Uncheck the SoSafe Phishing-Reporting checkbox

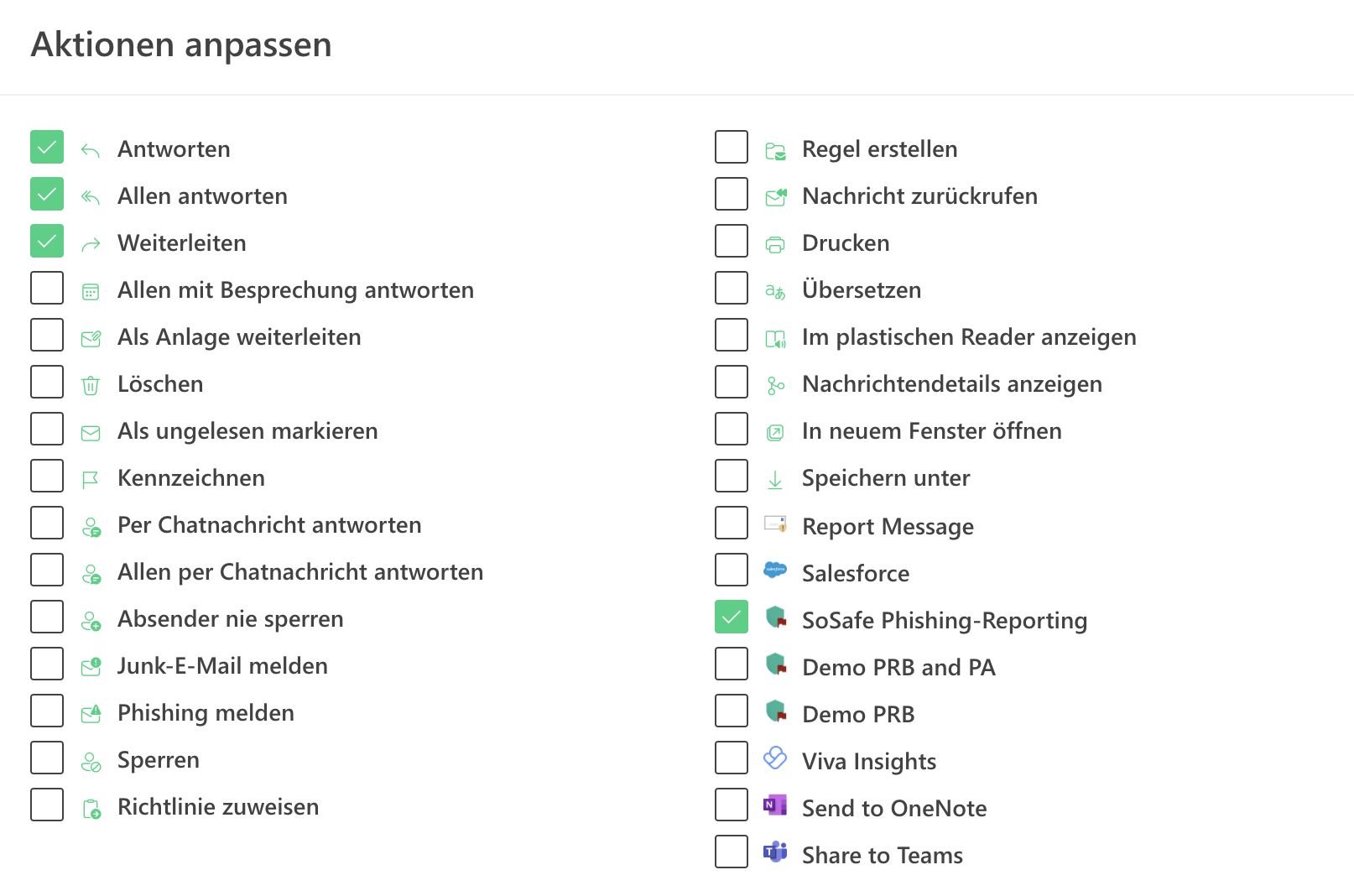pos(732,617)
